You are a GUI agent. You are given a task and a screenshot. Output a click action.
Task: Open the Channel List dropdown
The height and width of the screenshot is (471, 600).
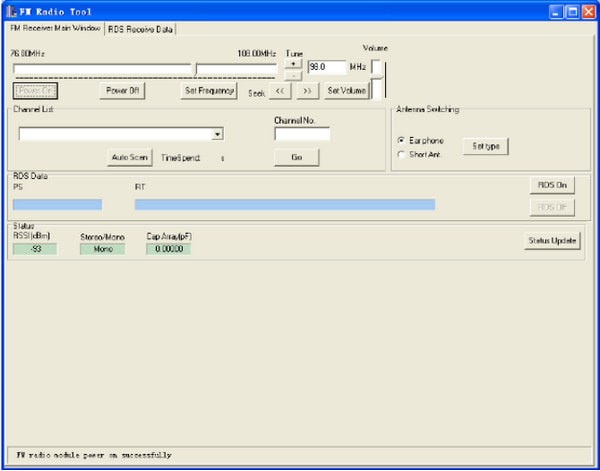coord(217,134)
